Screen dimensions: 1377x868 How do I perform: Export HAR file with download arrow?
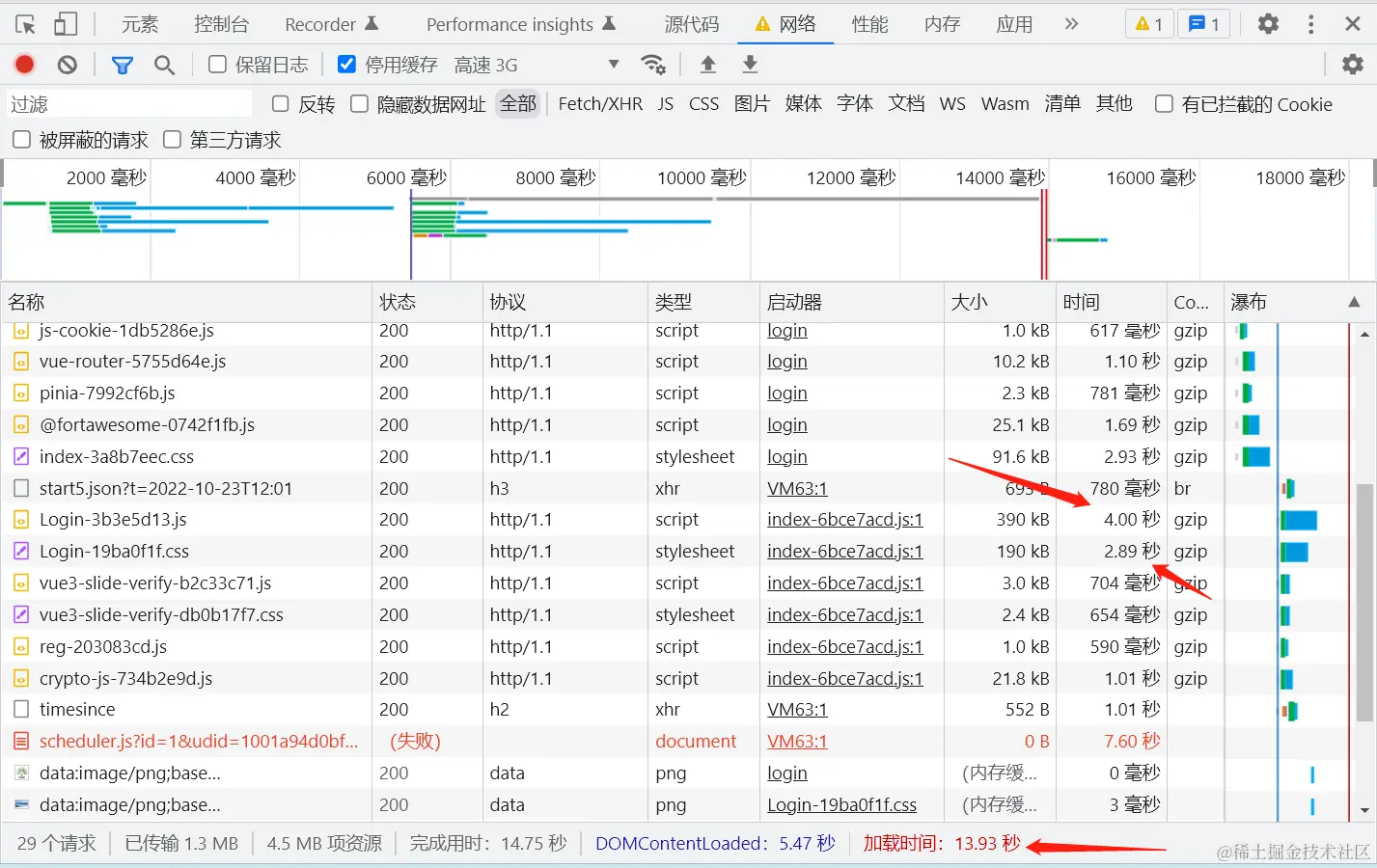coord(750,65)
